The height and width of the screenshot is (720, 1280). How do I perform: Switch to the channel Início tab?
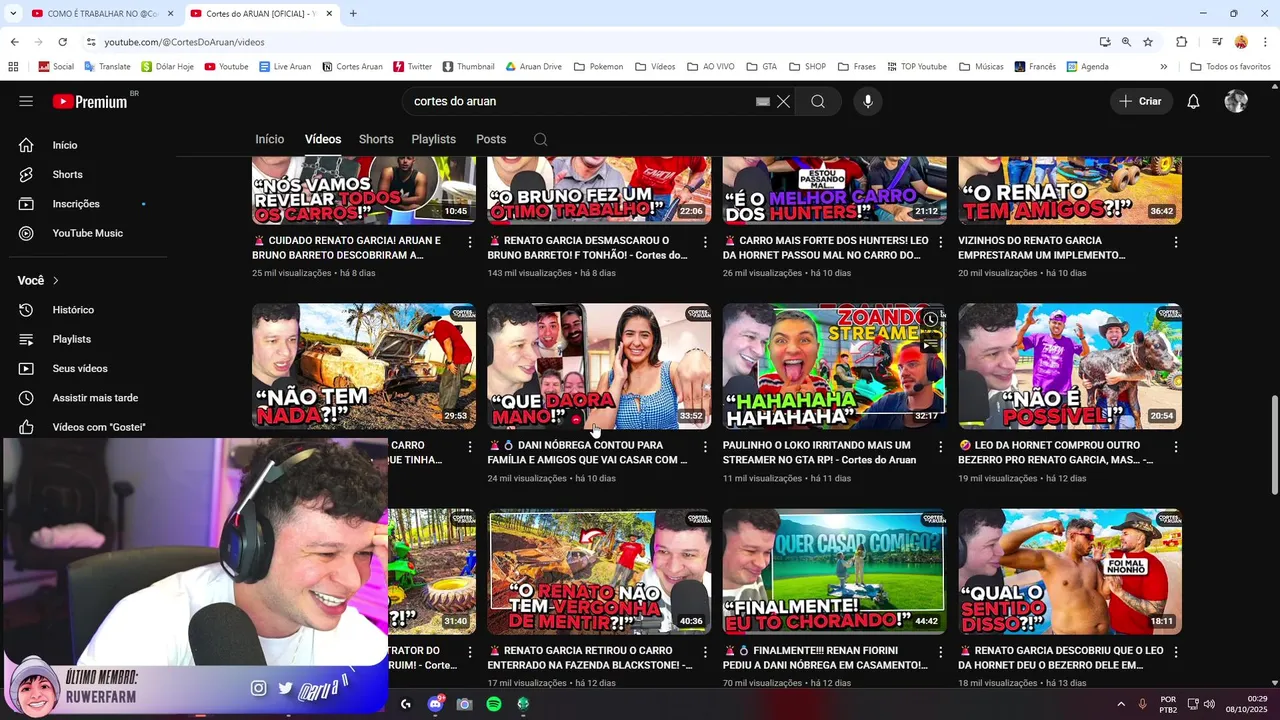tap(270, 139)
